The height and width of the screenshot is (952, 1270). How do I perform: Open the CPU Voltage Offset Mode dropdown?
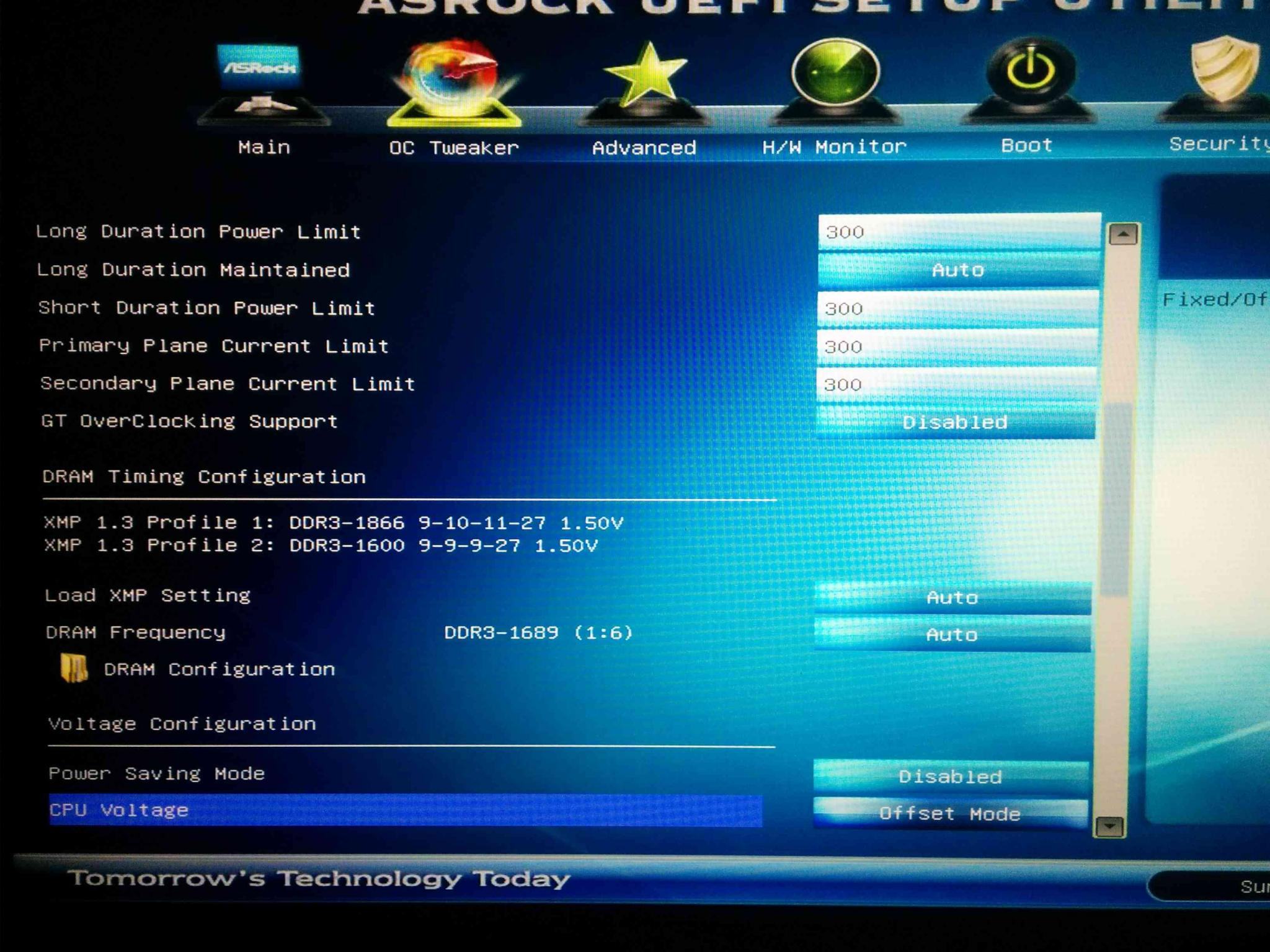point(950,813)
